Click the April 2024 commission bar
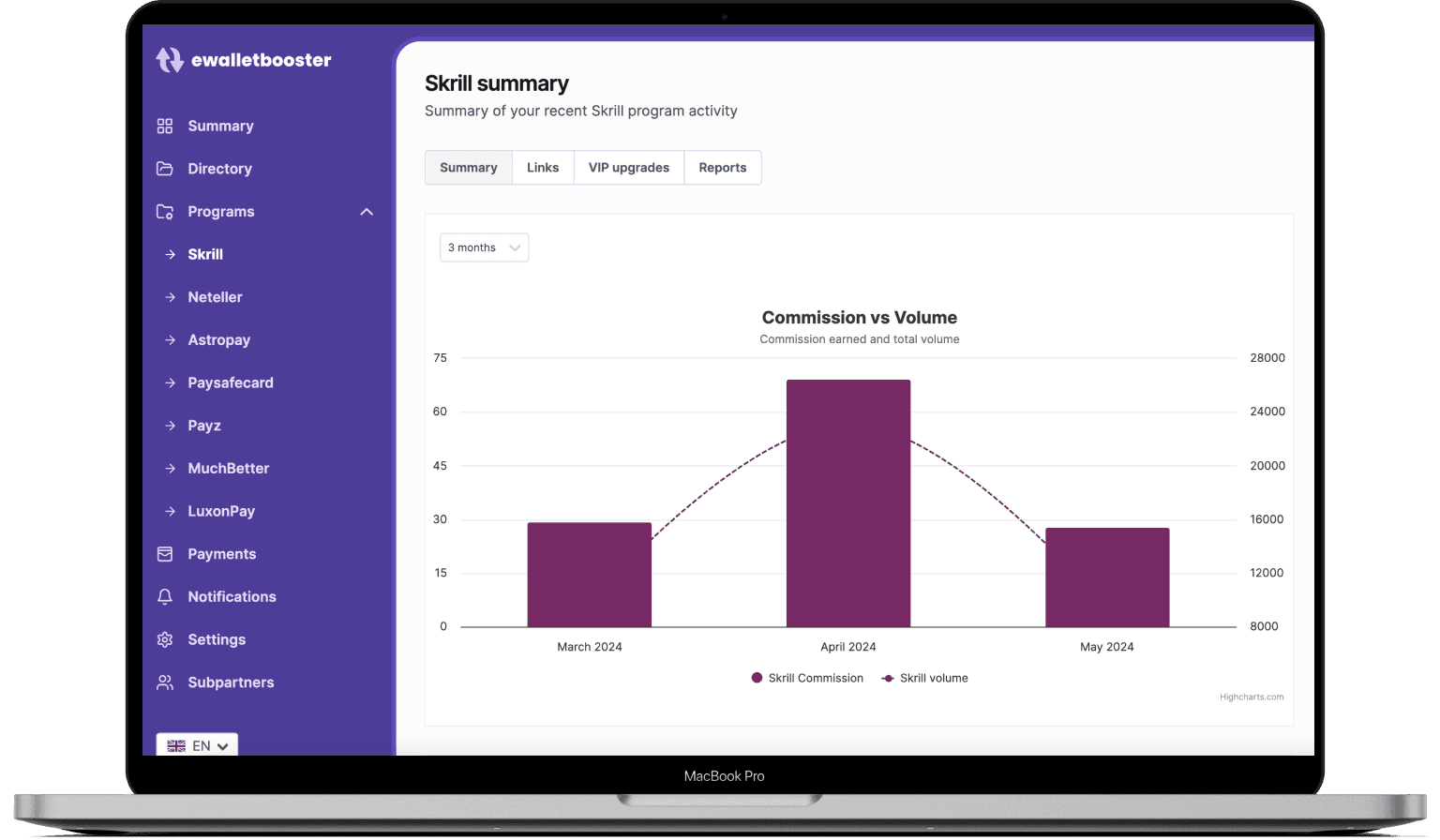1440x840 pixels. pyautogui.click(x=848, y=503)
